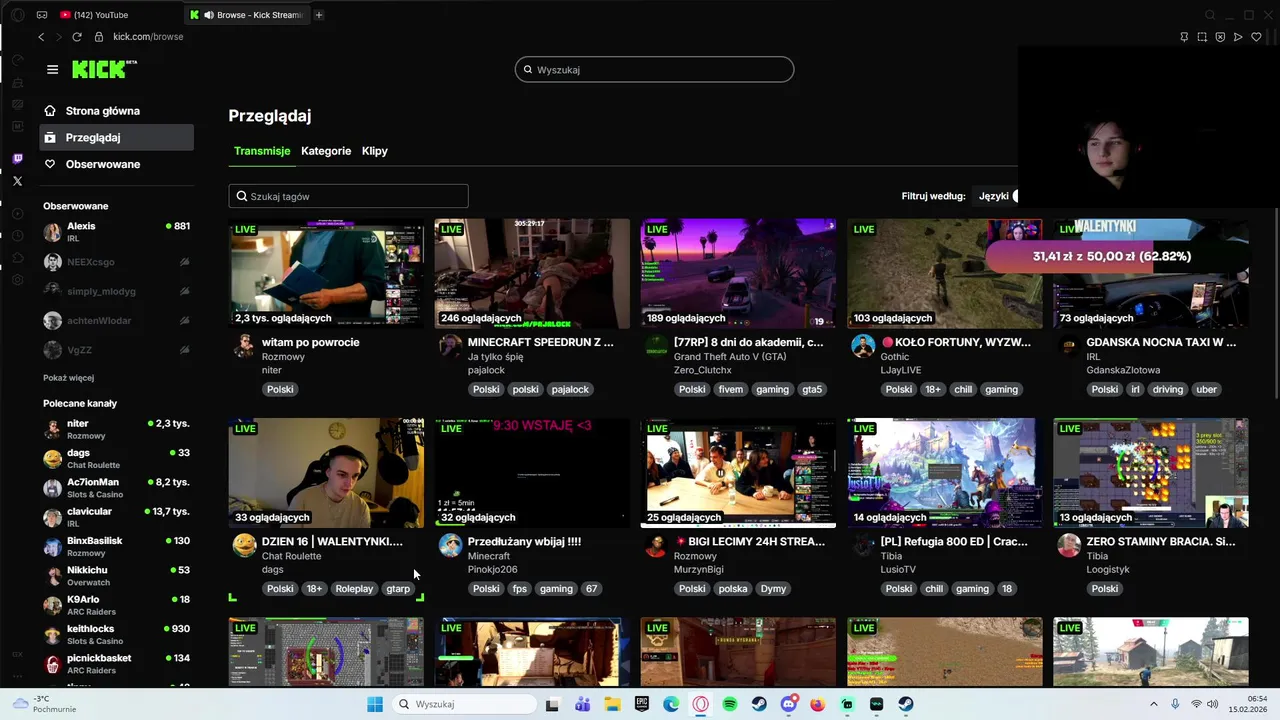Open recommended channel Ac7ionMan
1280x720 pixels.
coord(117,488)
